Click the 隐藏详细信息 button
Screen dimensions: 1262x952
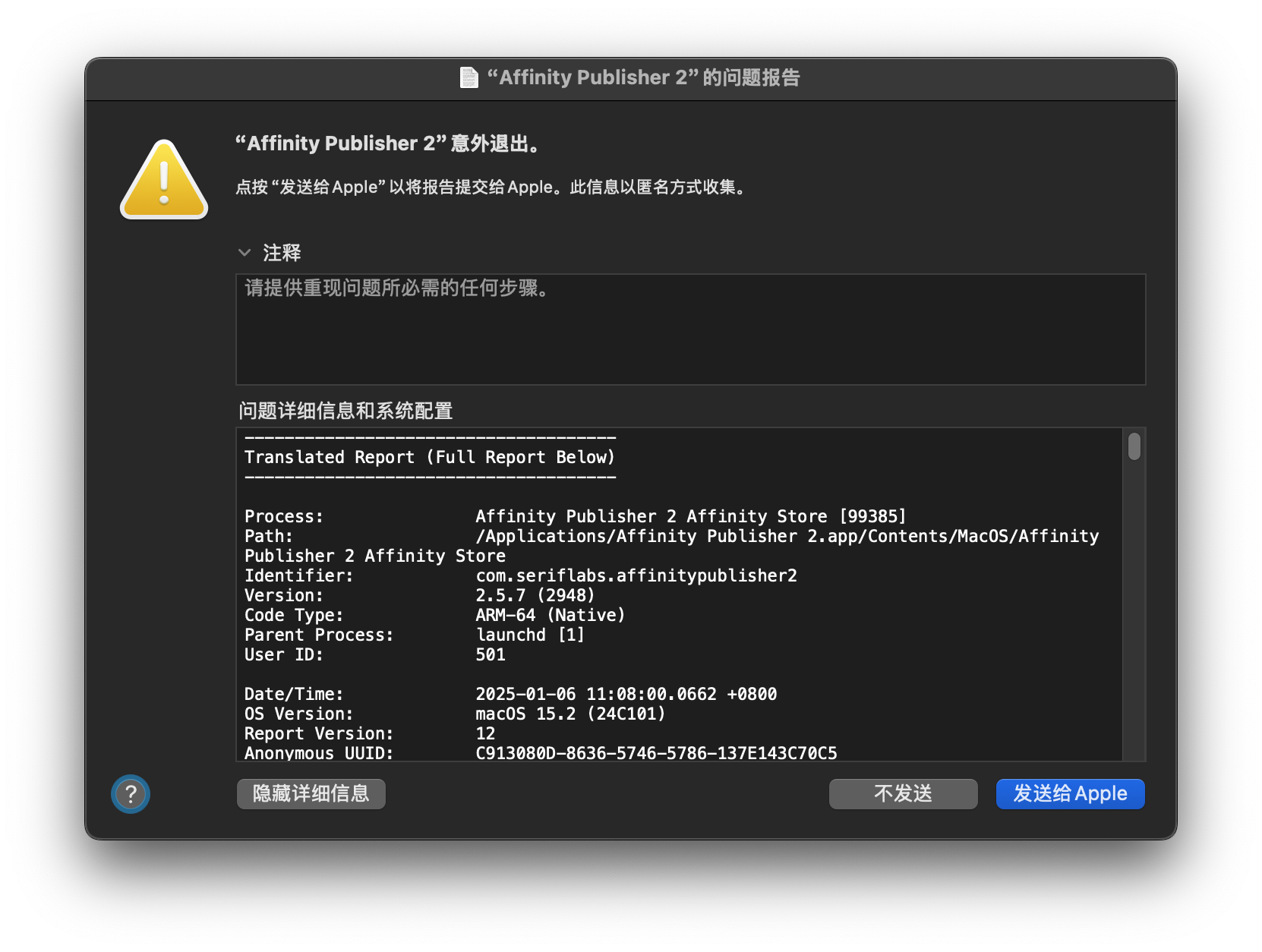(x=311, y=794)
